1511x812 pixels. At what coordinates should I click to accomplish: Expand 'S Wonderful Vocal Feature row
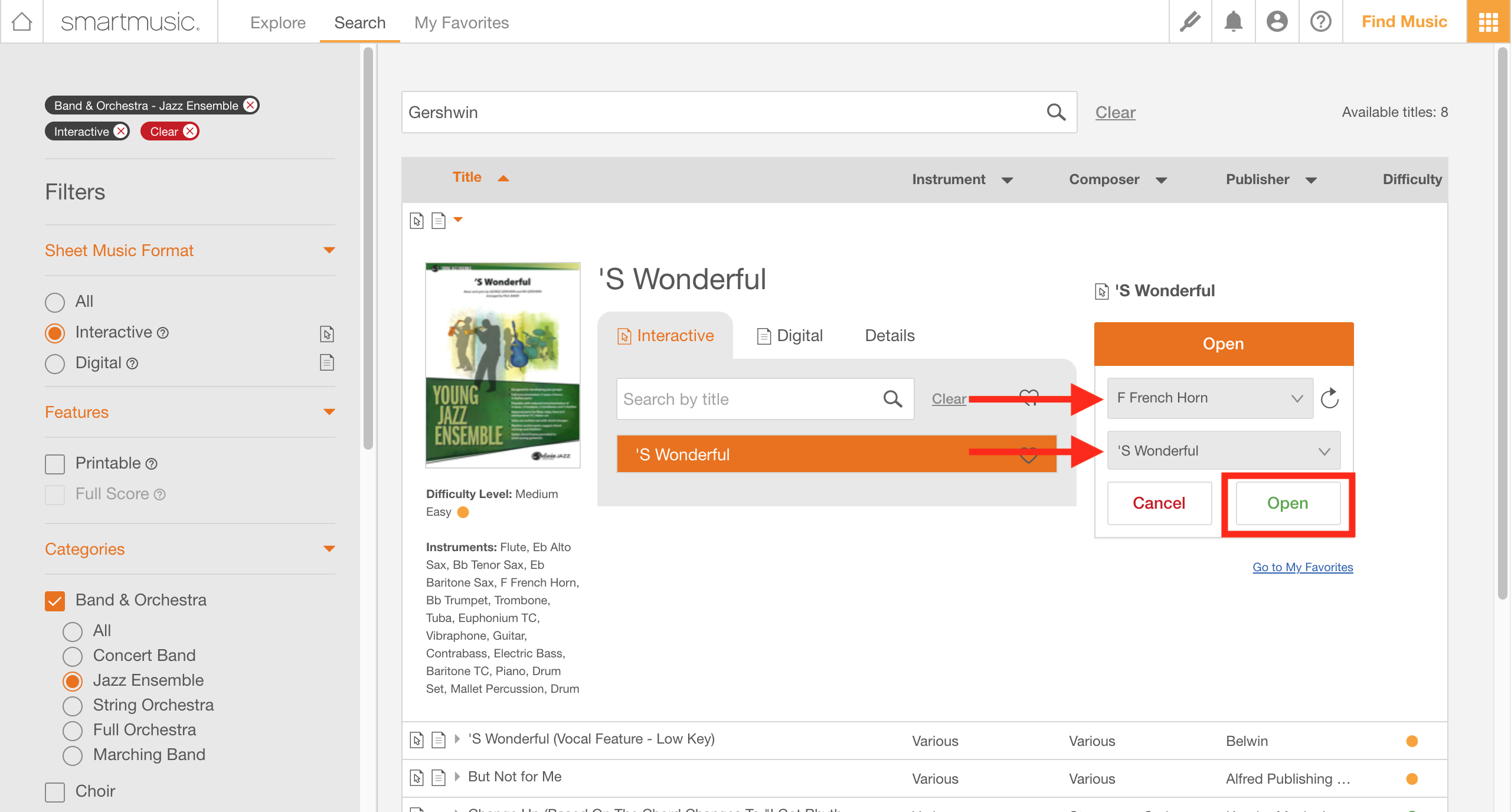coord(457,739)
